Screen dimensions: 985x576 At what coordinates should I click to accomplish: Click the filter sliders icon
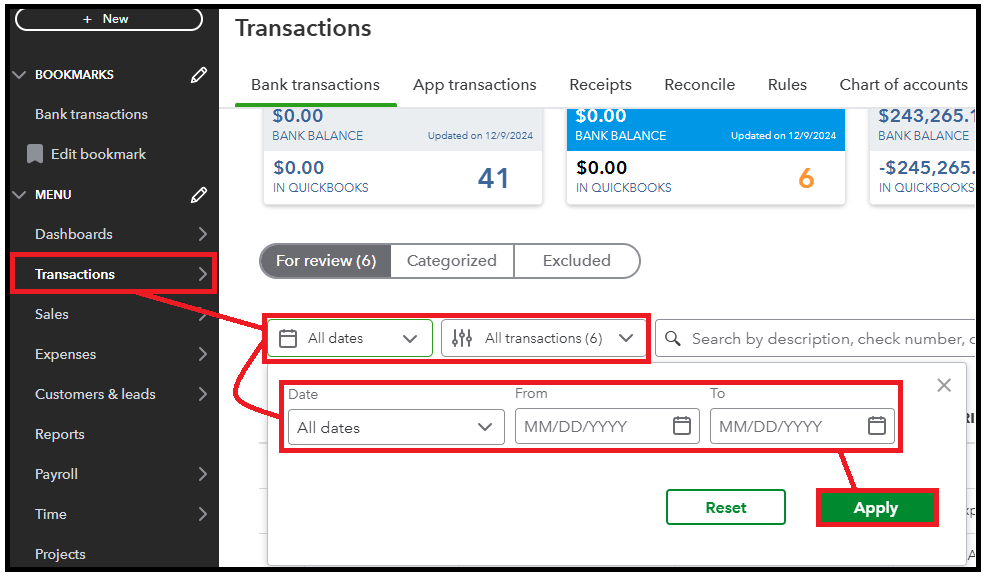tap(461, 338)
